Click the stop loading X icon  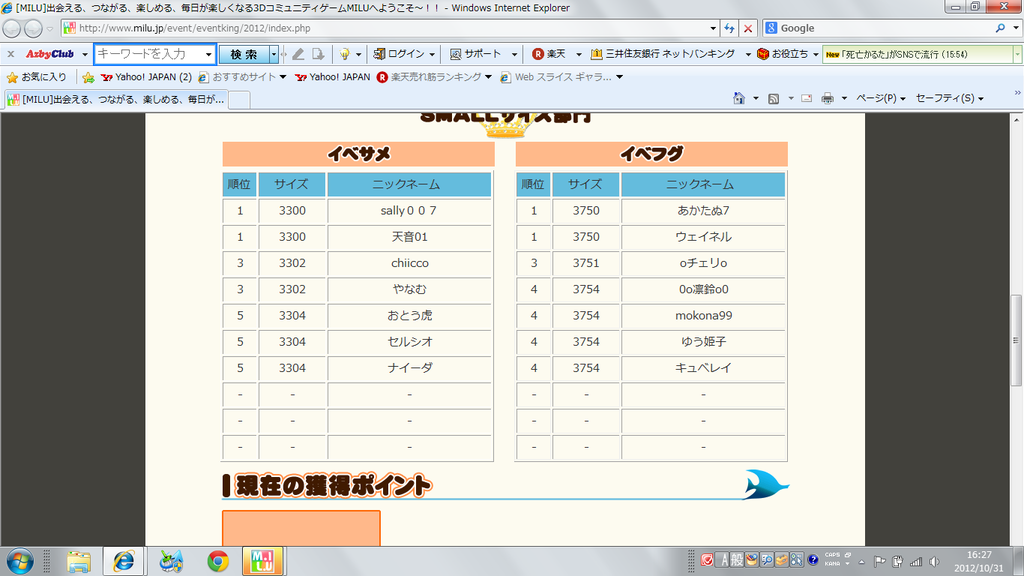click(x=748, y=29)
